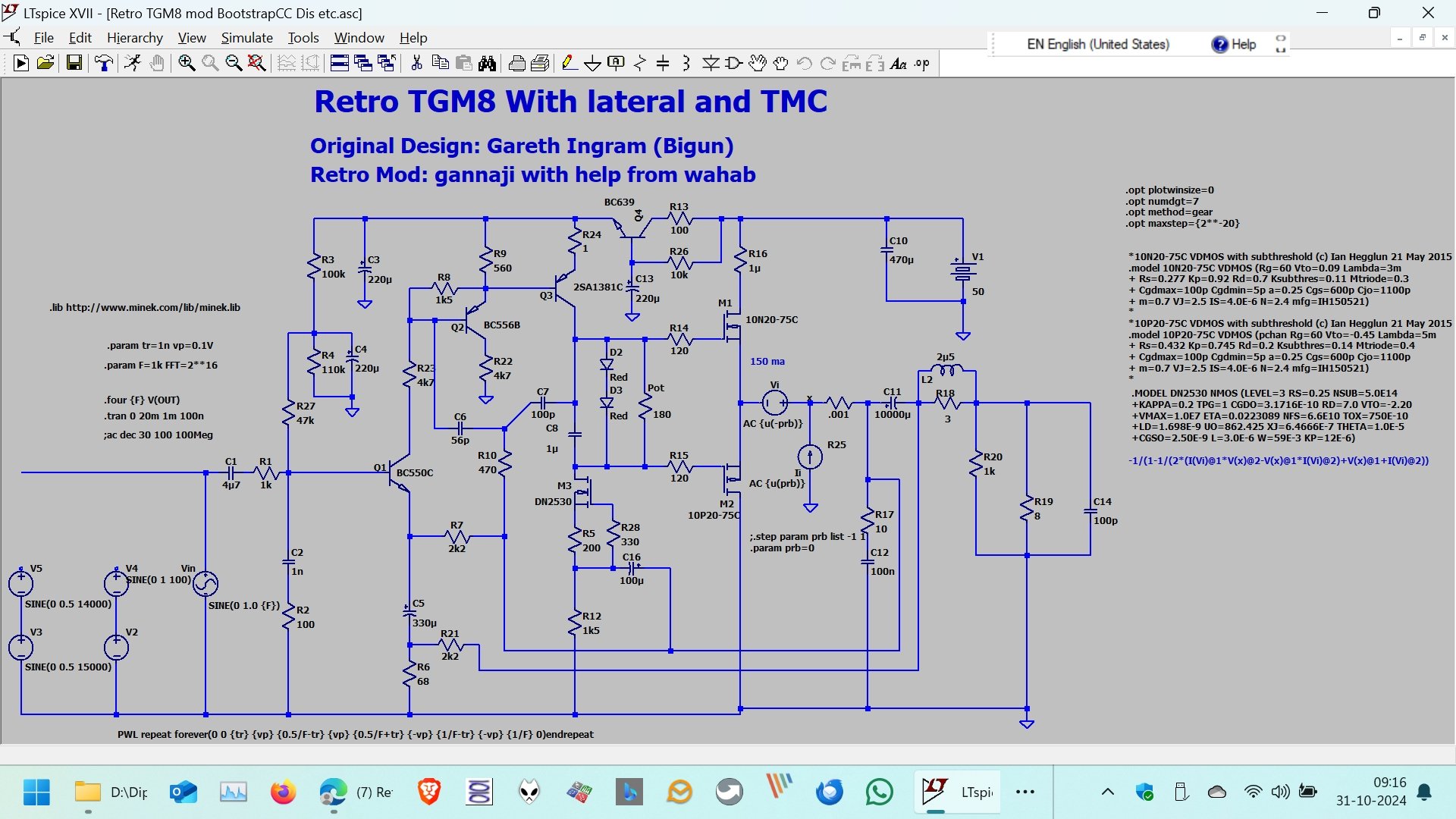
Task: Open Find with the binoculars icon
Action: 488,64
